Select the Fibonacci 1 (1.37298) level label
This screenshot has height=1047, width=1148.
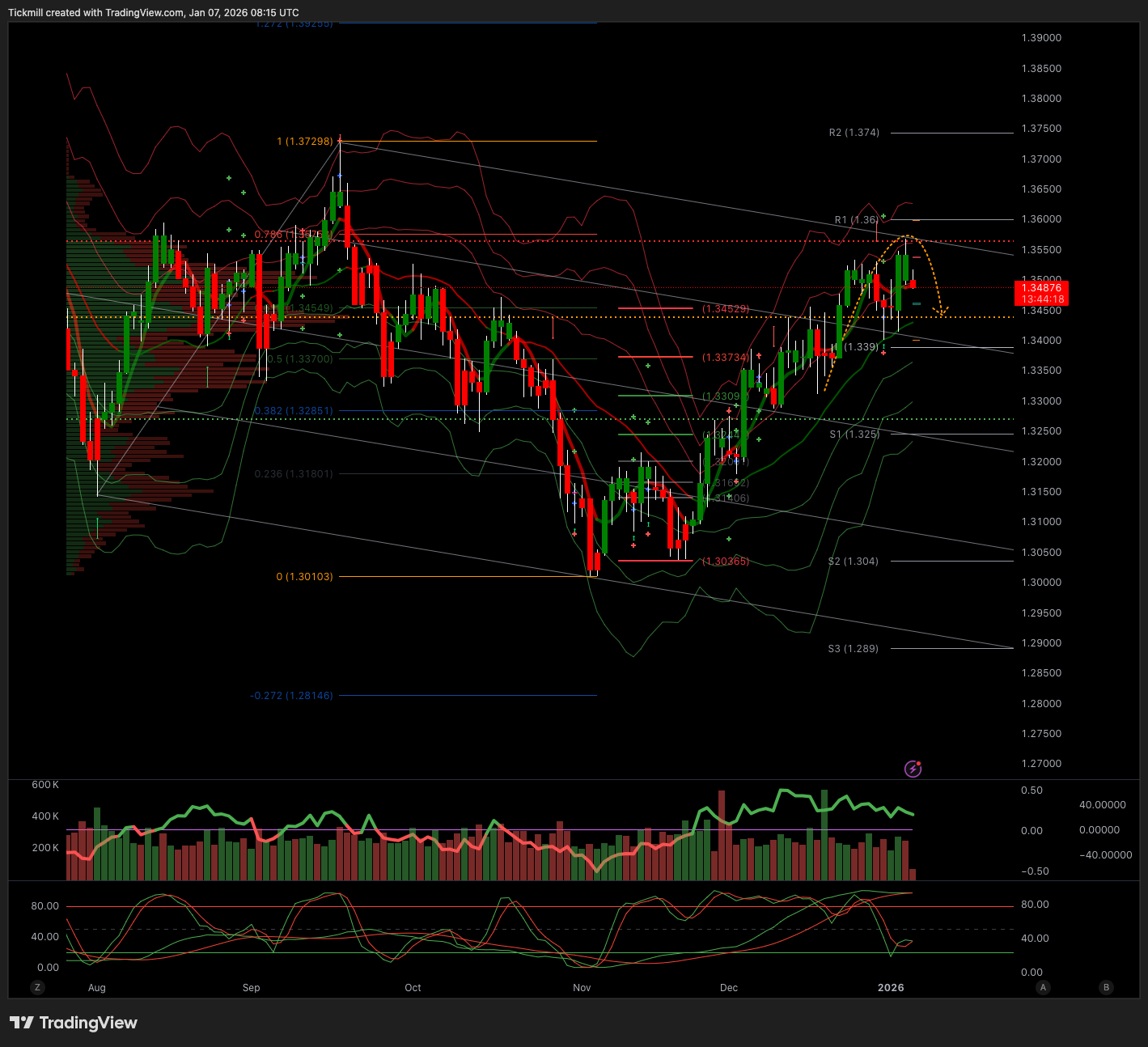(x=304, y=142)
